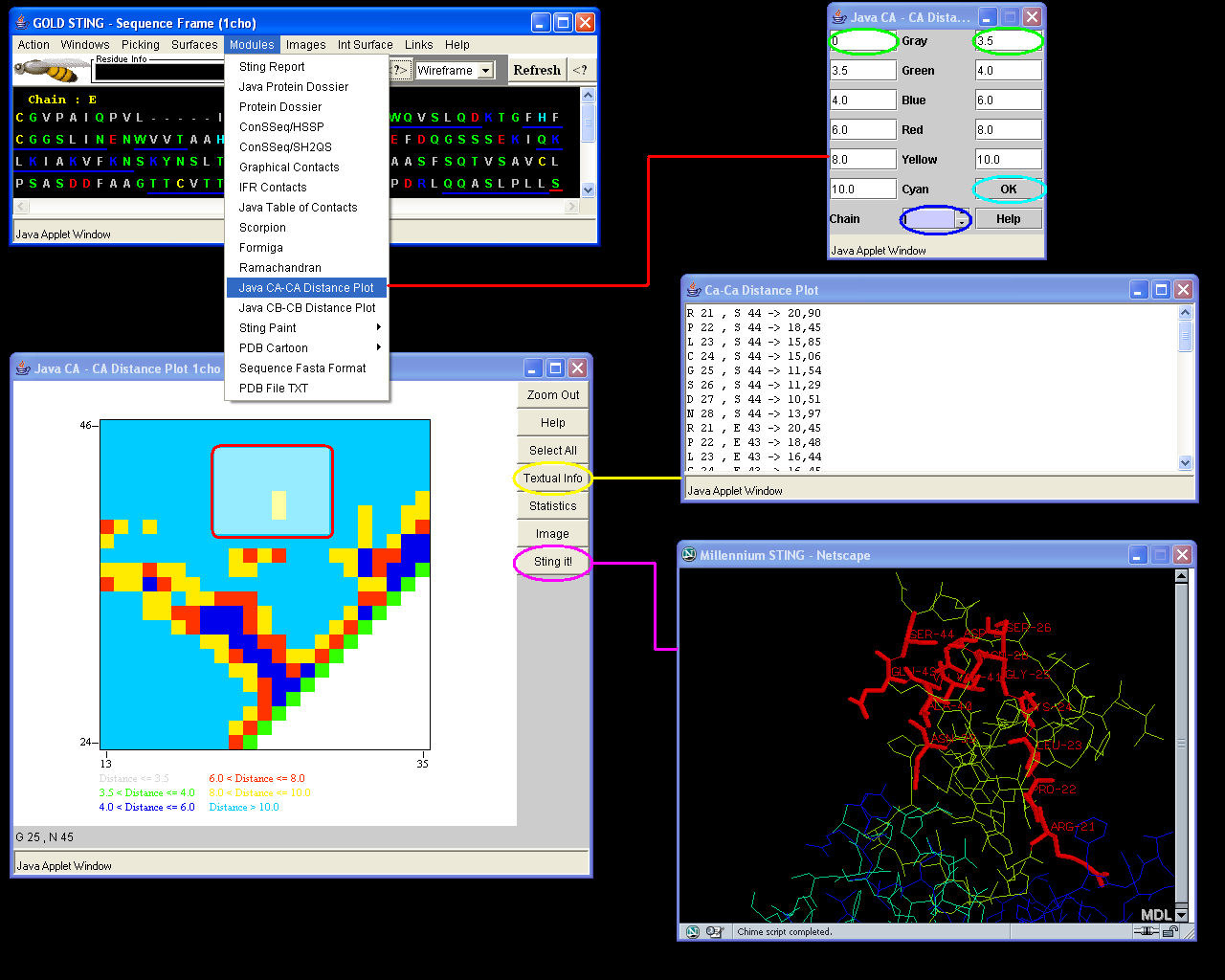The height and width of the screenshot is (980, 1225).
Task: Click down arrow of Ca-Ca text list scrollbar
Action: tap(1185, 462)
